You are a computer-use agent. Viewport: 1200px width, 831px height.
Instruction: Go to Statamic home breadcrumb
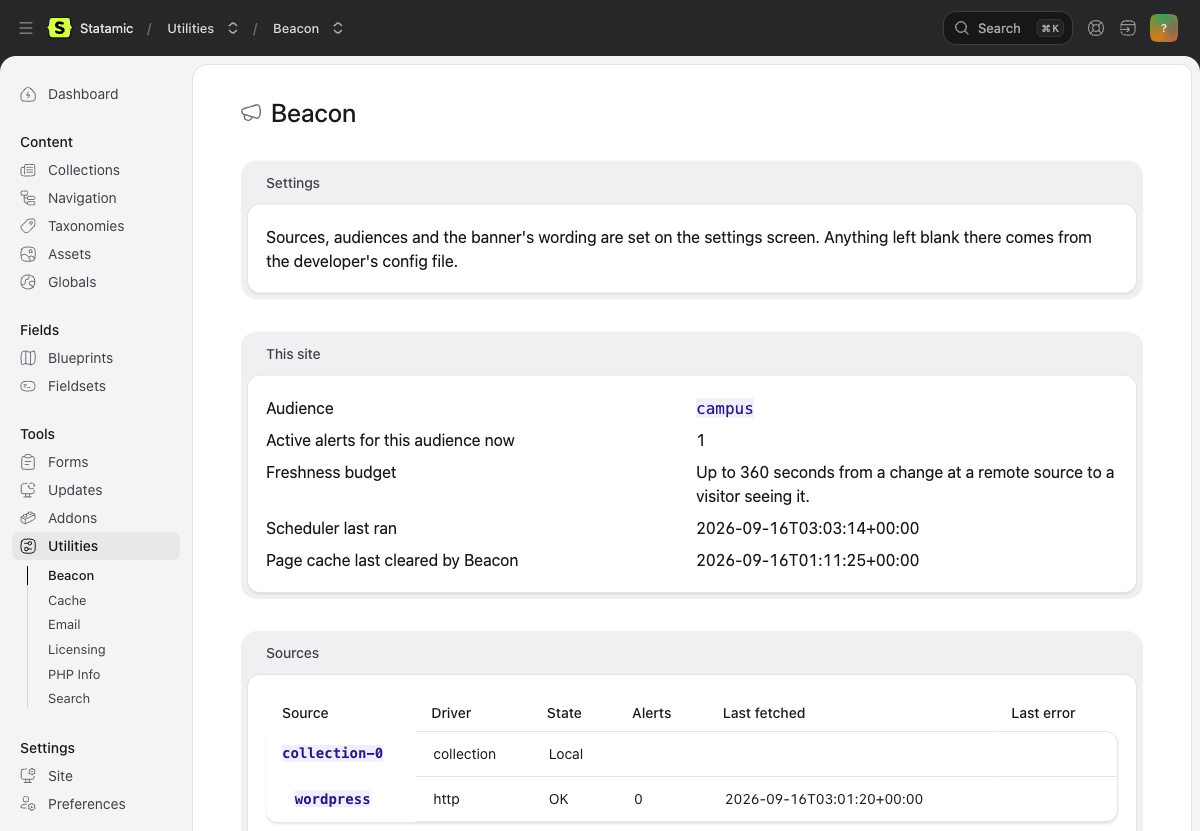[x=106, y=28]
